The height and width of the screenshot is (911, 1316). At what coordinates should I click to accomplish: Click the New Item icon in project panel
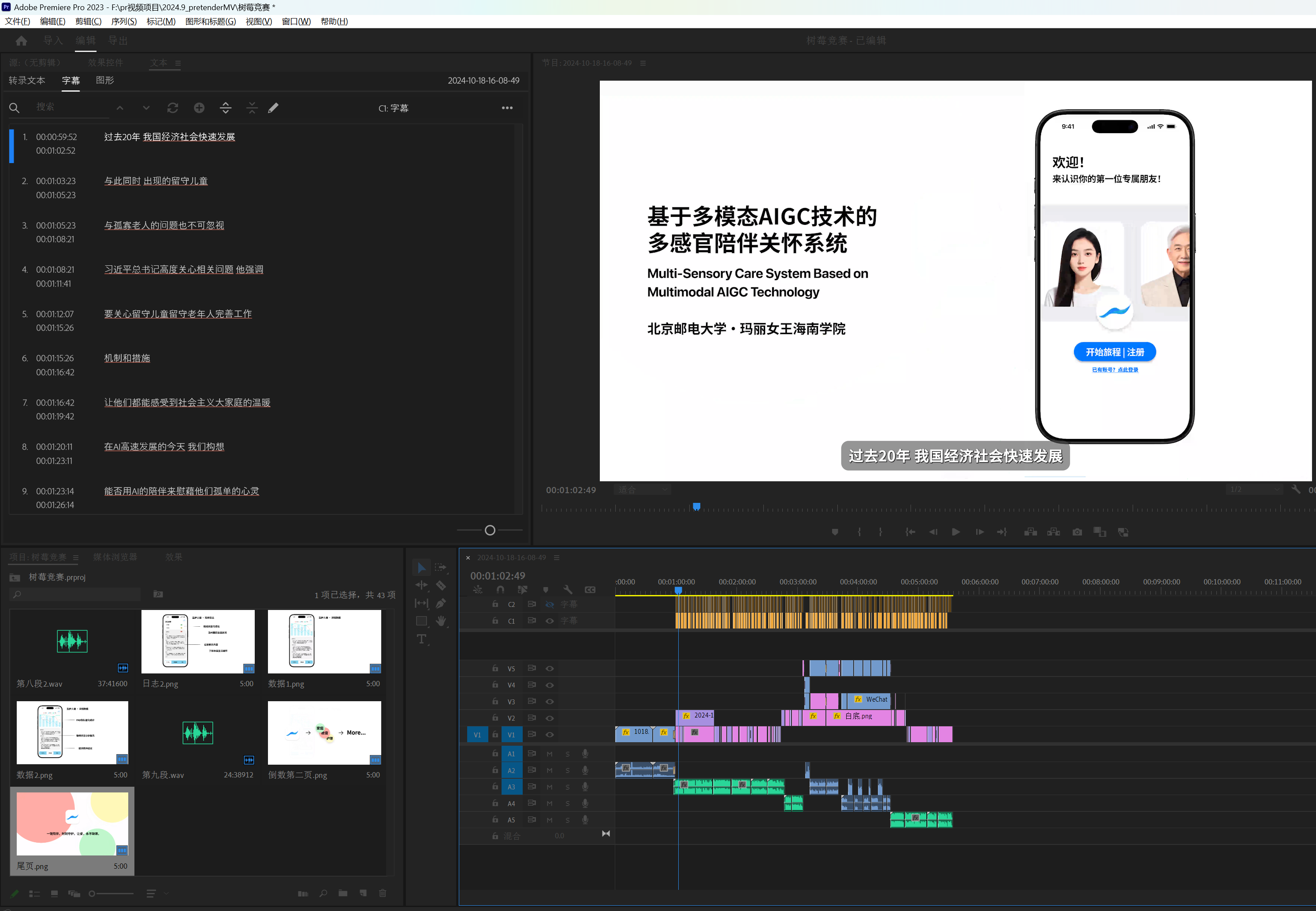click(363, 893)
